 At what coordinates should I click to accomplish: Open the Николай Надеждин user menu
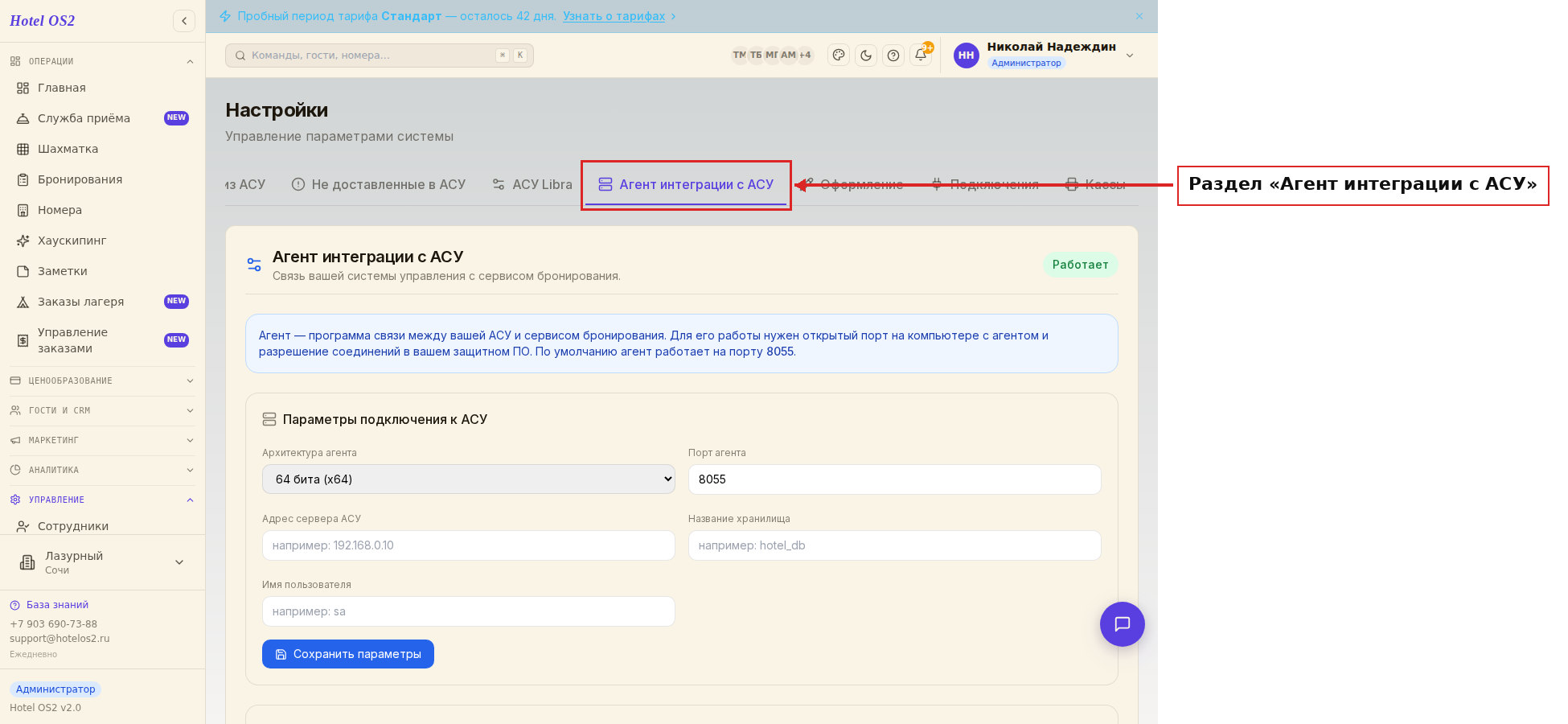1045,55
